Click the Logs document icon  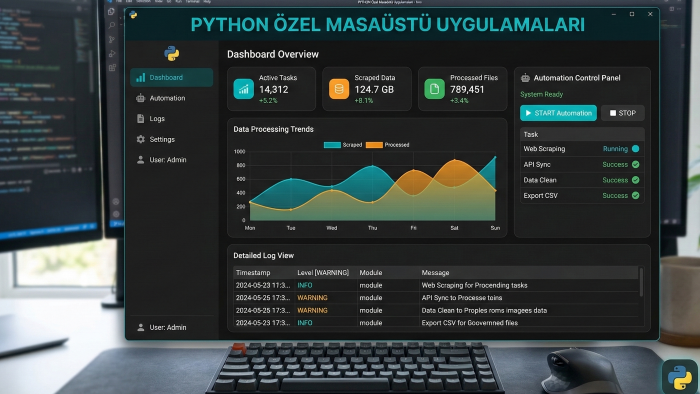(141, 119)
